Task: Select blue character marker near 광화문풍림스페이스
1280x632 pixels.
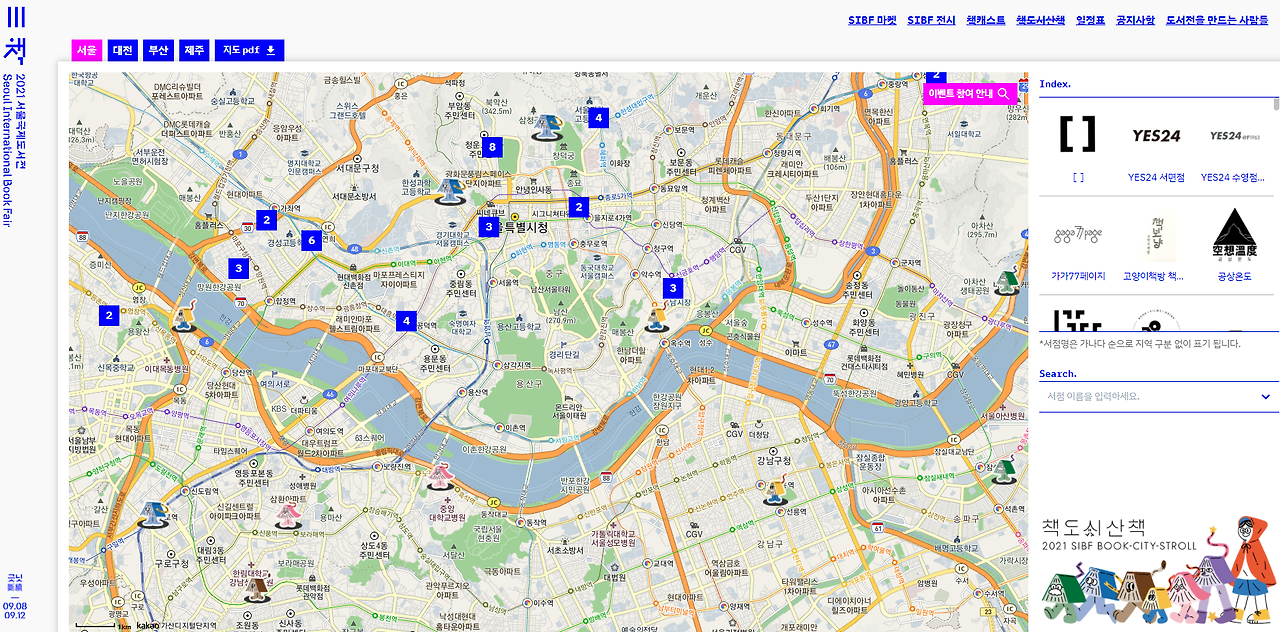Action: (450, 191)
